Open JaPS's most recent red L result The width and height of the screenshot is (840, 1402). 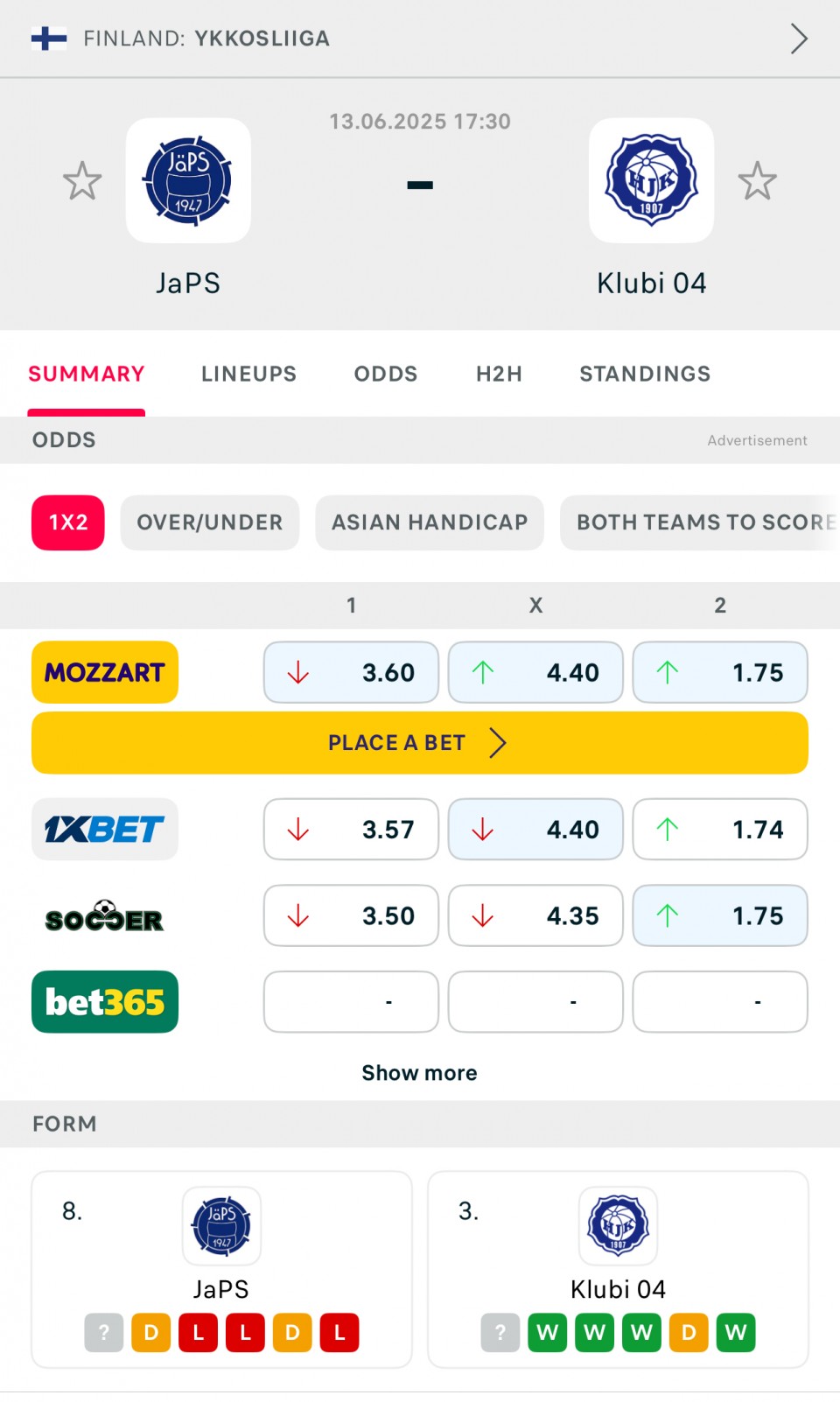point(198,1333)
